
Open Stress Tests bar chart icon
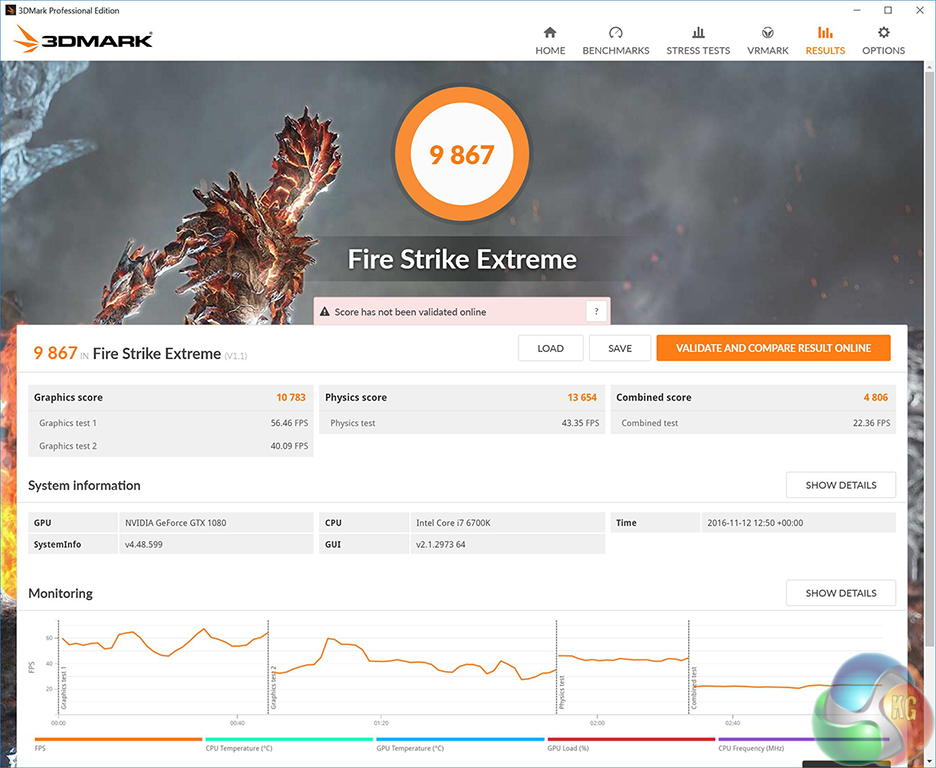tap(698, 32)
